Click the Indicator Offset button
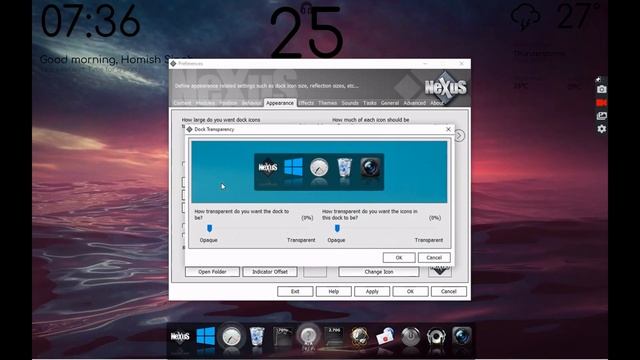 coord(270,271)
